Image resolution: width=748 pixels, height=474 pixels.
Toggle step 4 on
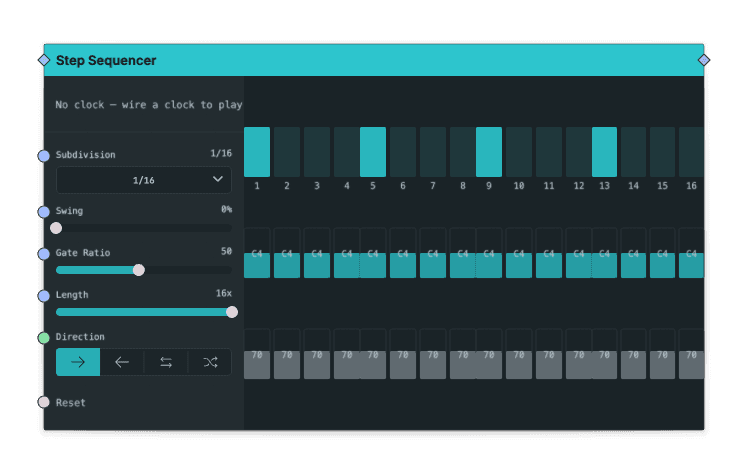click(347, 152)
